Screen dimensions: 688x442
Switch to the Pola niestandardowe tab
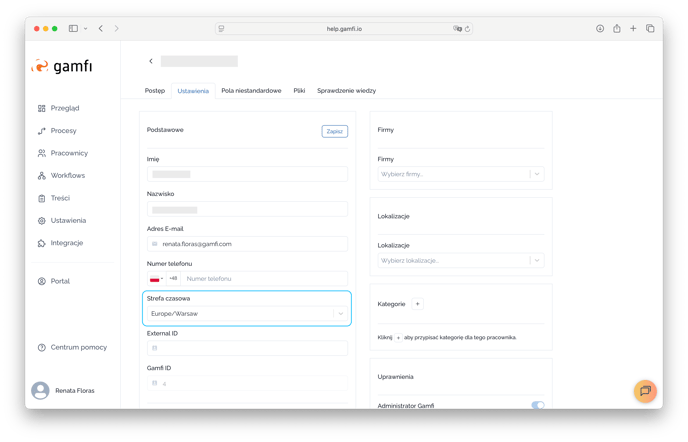[251, 91]
